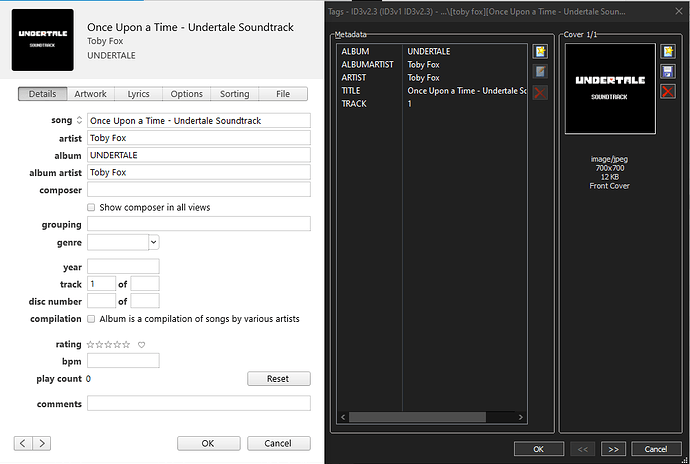The width and height of the screenshot is (690, 464).
Task: Click the disc number field
Action: point(101,301)
